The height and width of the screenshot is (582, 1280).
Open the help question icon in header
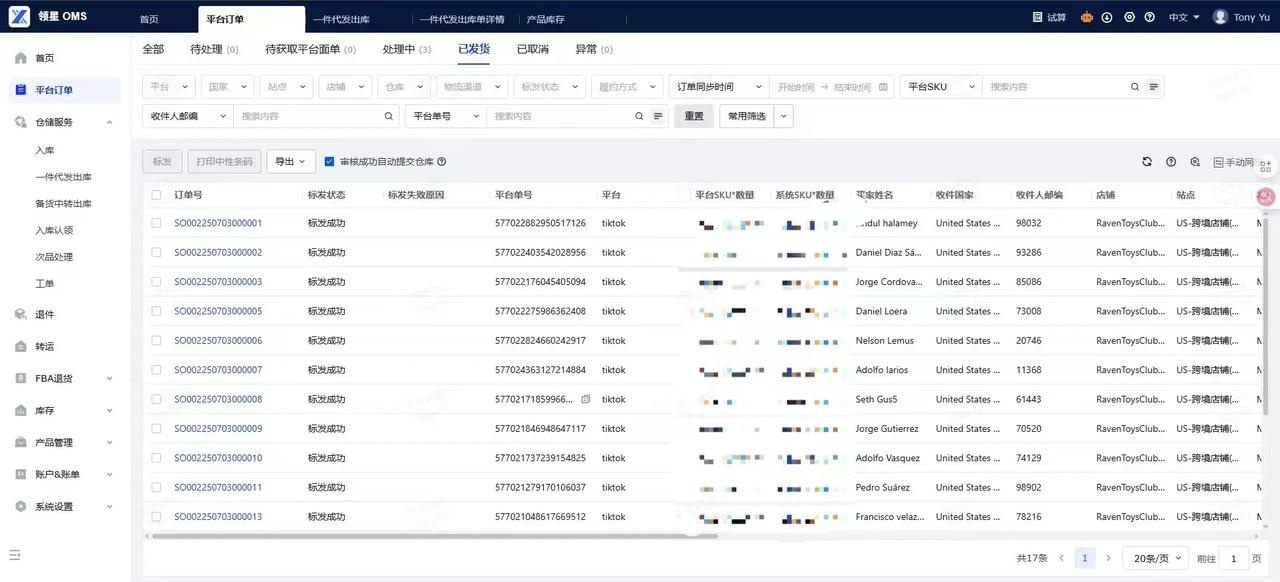pyautogui.click(x=1150, y=17)
